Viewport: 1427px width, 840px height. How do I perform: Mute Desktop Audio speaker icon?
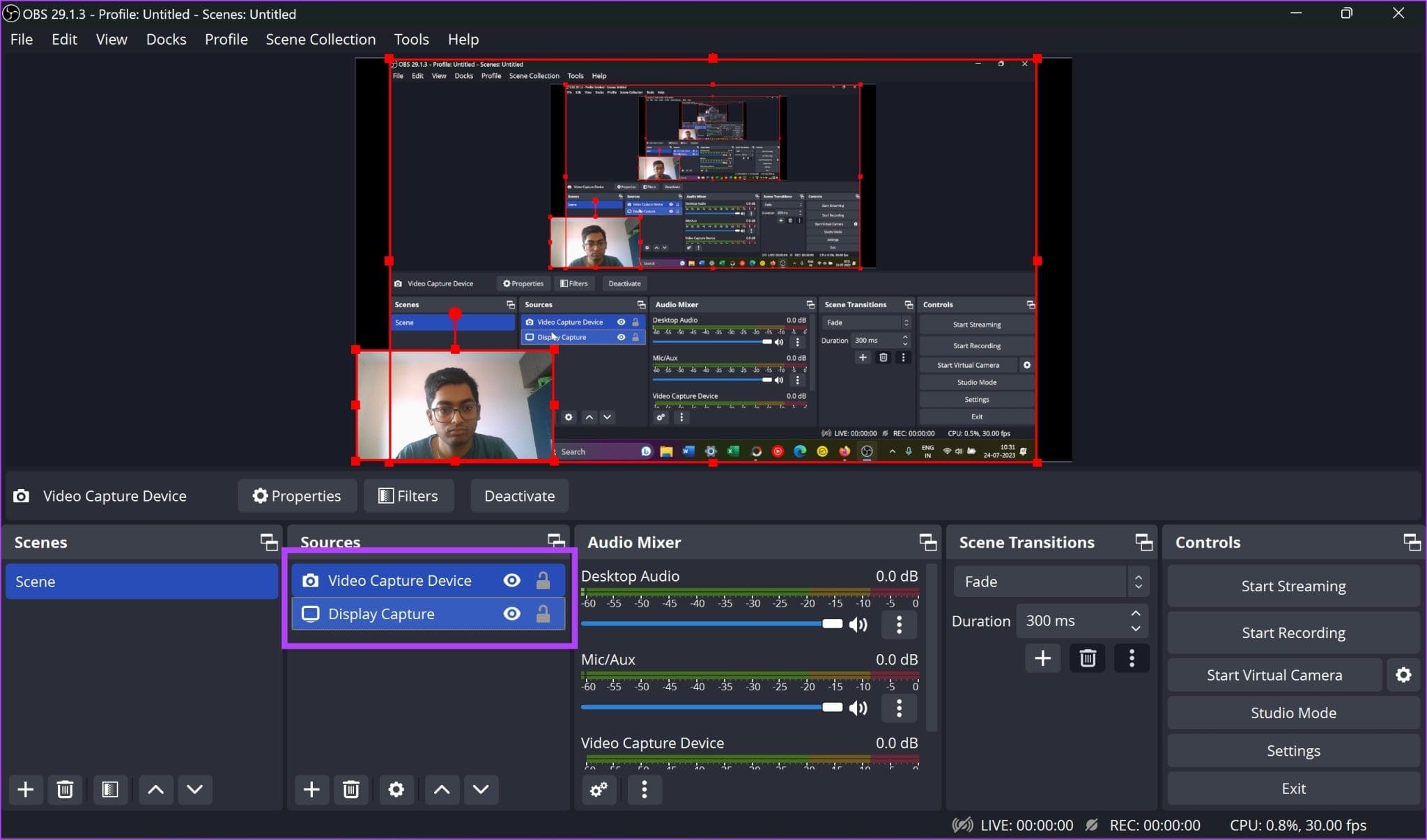click(x=858, y=625)
